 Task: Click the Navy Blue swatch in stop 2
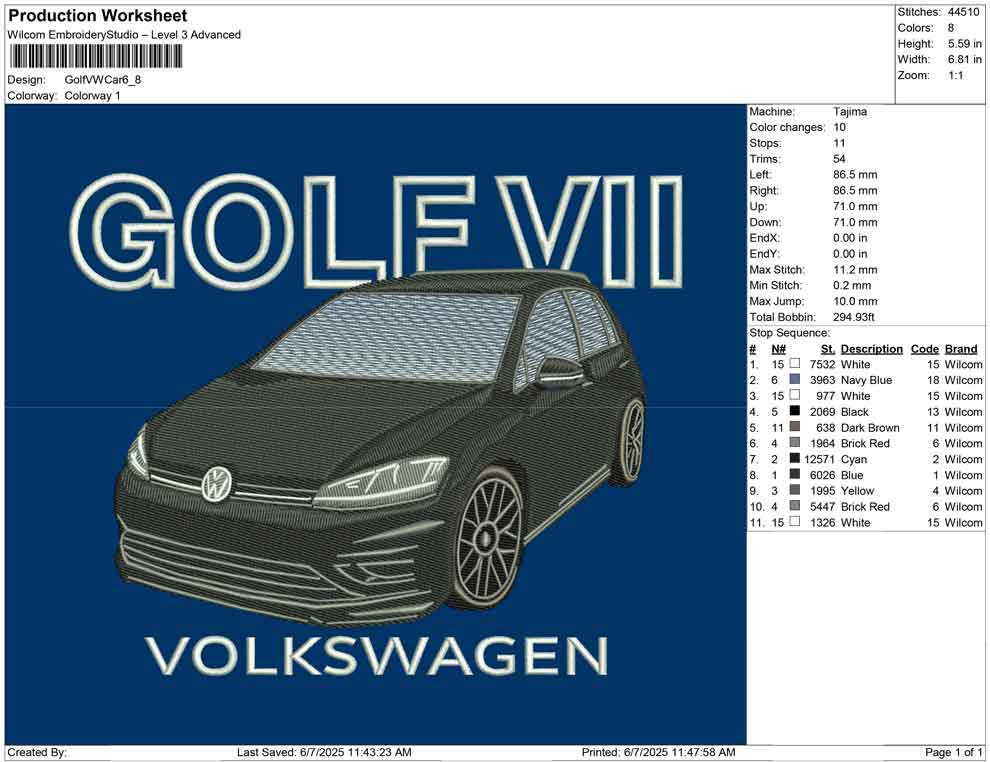click(x=795, y=379)
